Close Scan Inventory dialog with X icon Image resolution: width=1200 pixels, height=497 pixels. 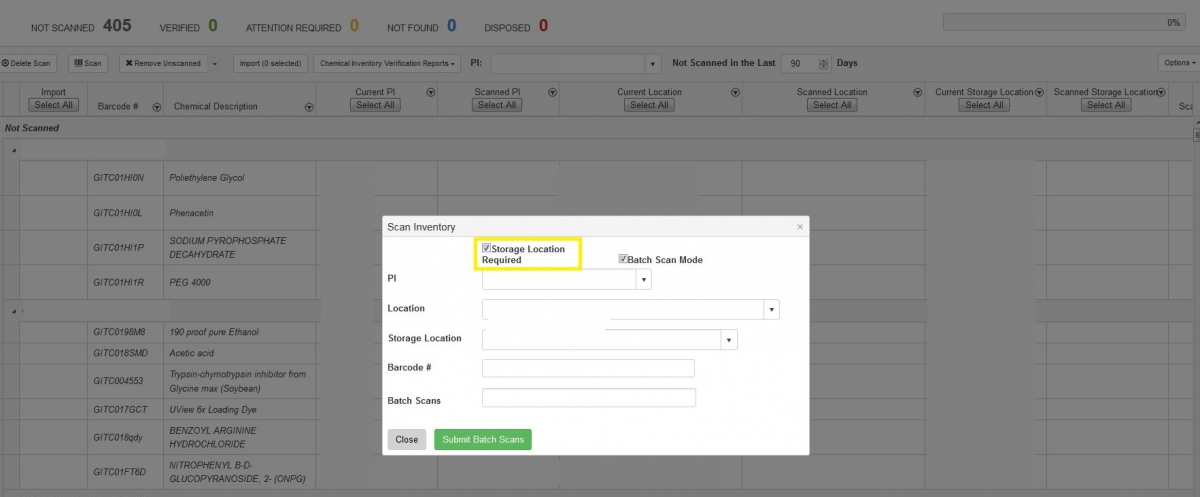click(799, 227)
